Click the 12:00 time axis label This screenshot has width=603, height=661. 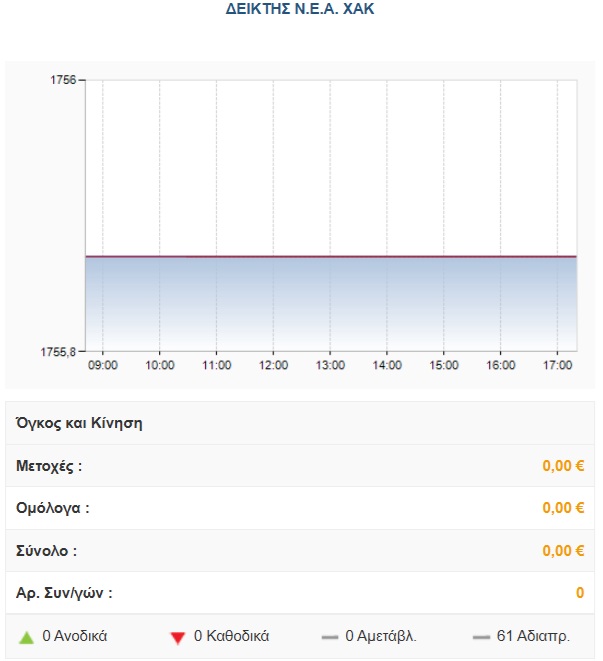tap(273, 365)
